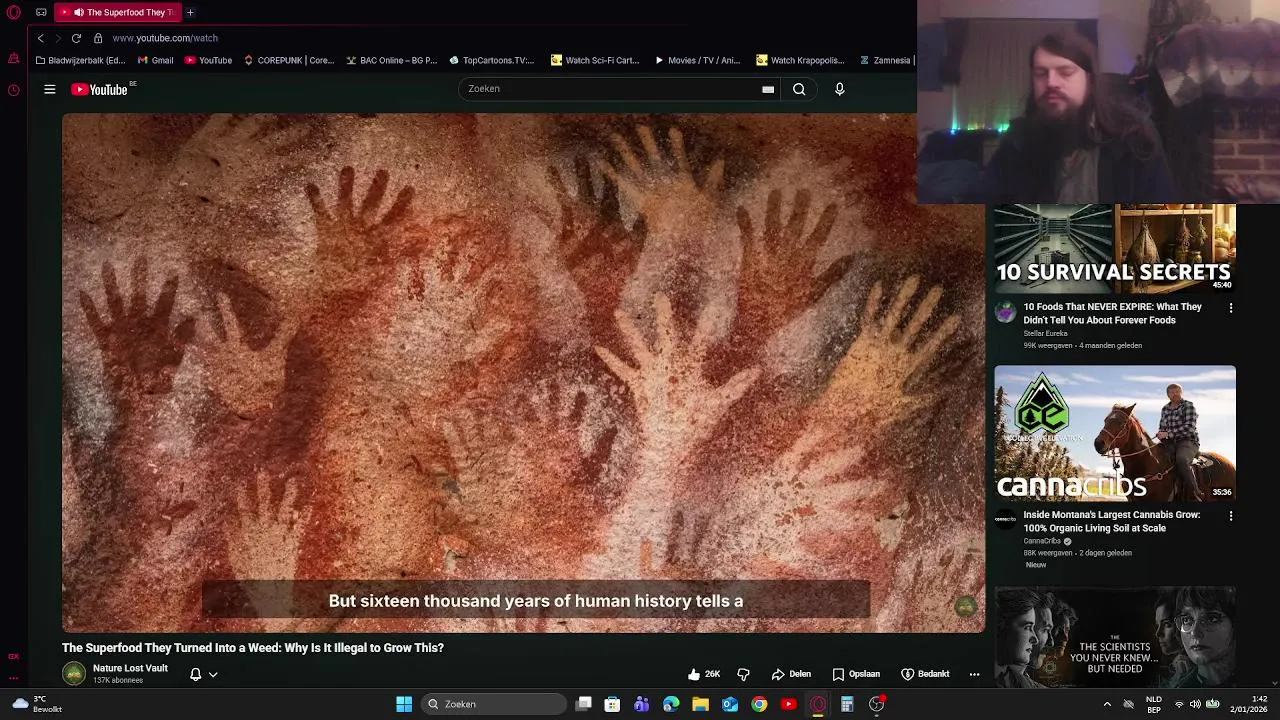Open Movies / TV / Anime bookmark
This screenshot has height=720, width=1280.
[697, 60]
